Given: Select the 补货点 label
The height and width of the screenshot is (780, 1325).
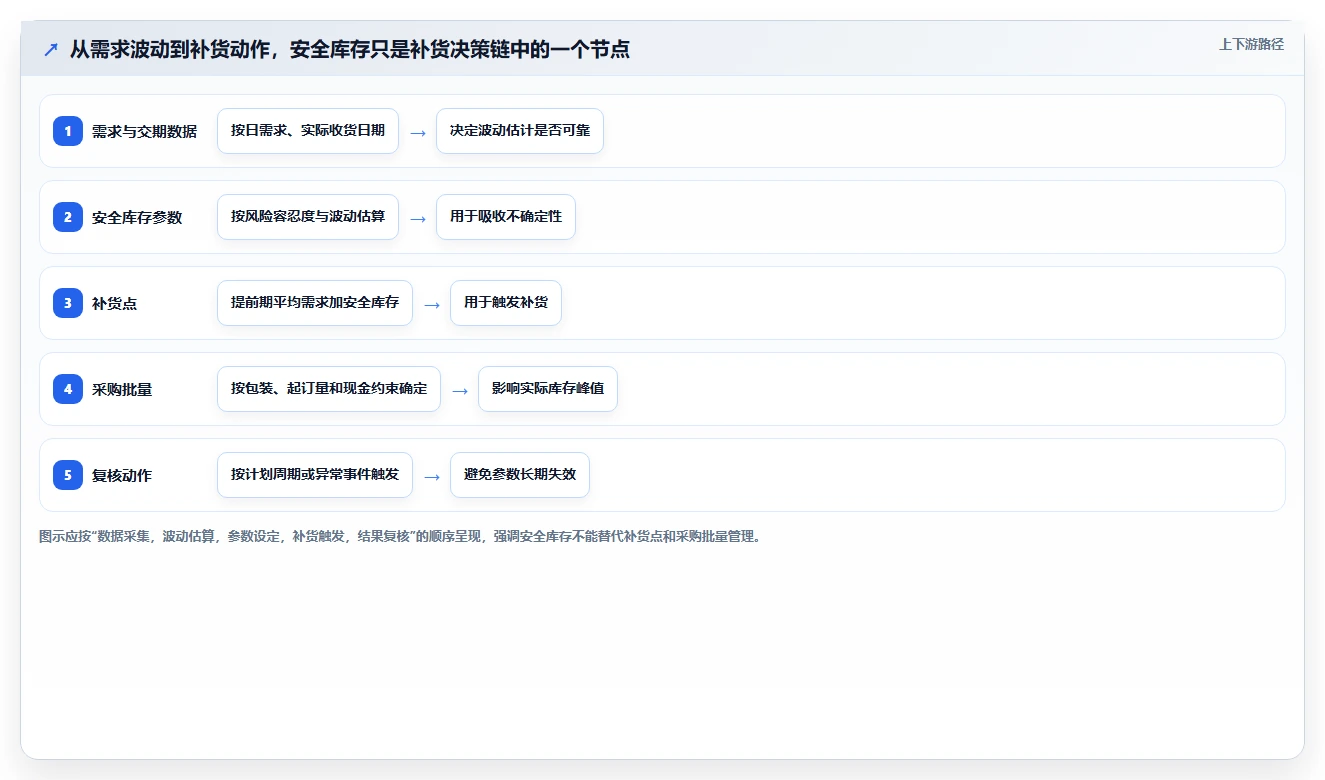Looking at the screenshot, I should pyautogui.click(x=114, y=303).
